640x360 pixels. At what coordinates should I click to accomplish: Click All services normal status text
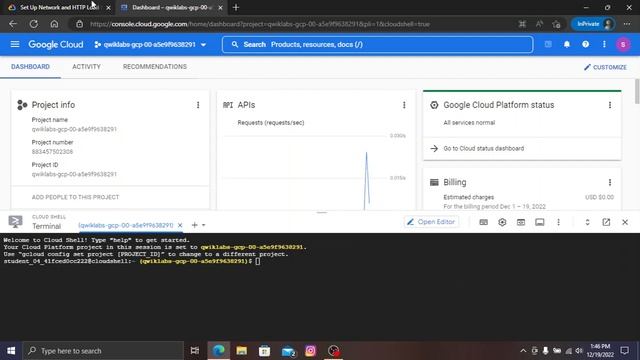click(469, 122)
